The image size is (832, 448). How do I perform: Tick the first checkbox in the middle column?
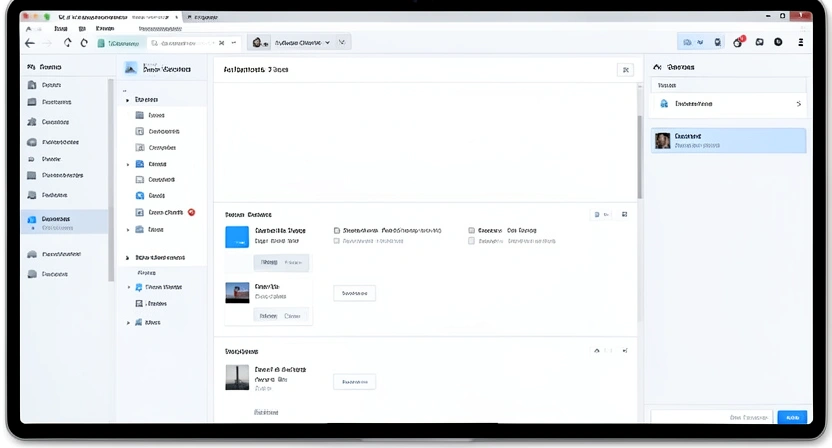(x=337, y=230)
